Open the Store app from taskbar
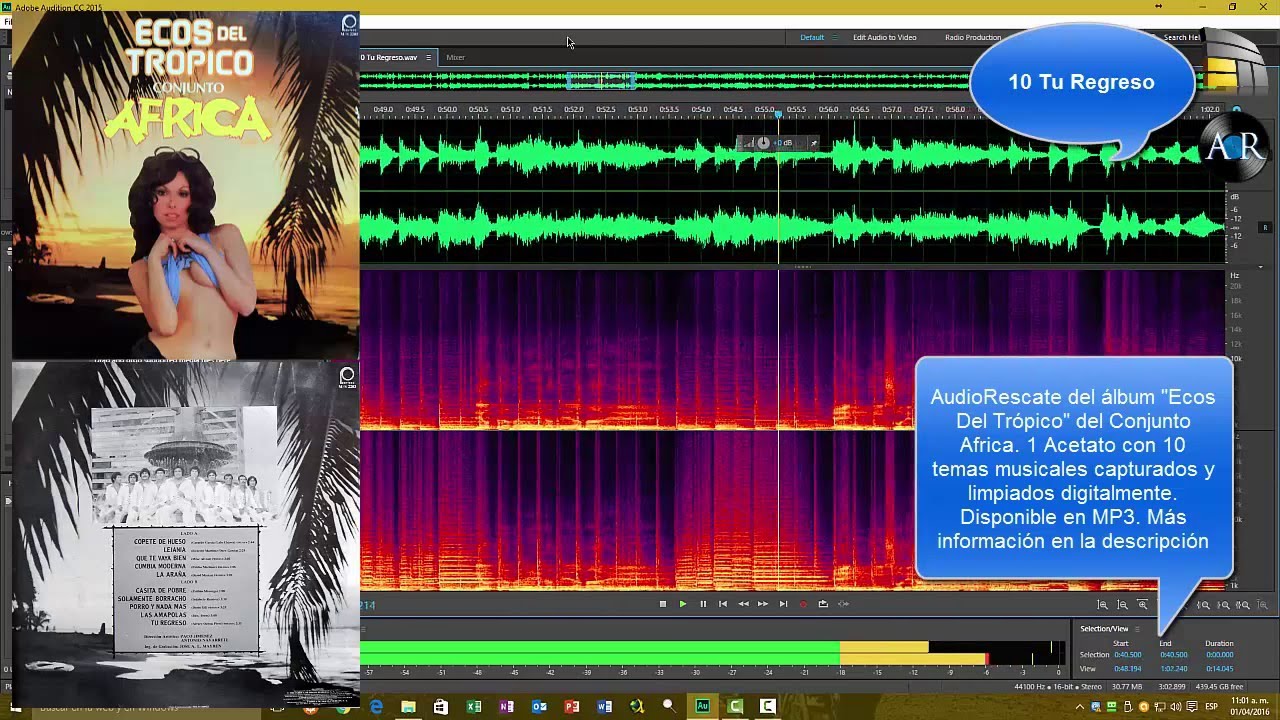1280x720 pixels. click(441, 706)
